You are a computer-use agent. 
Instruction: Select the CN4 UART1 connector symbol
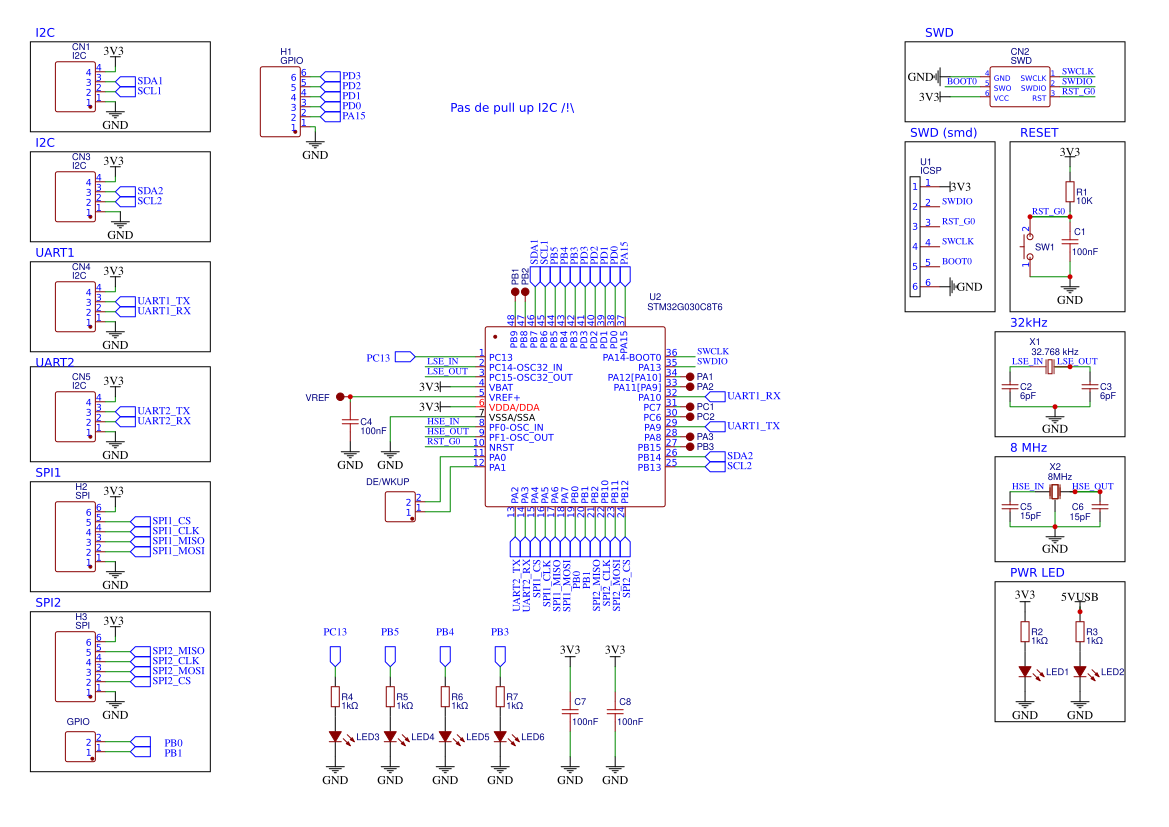pos(75,306)
